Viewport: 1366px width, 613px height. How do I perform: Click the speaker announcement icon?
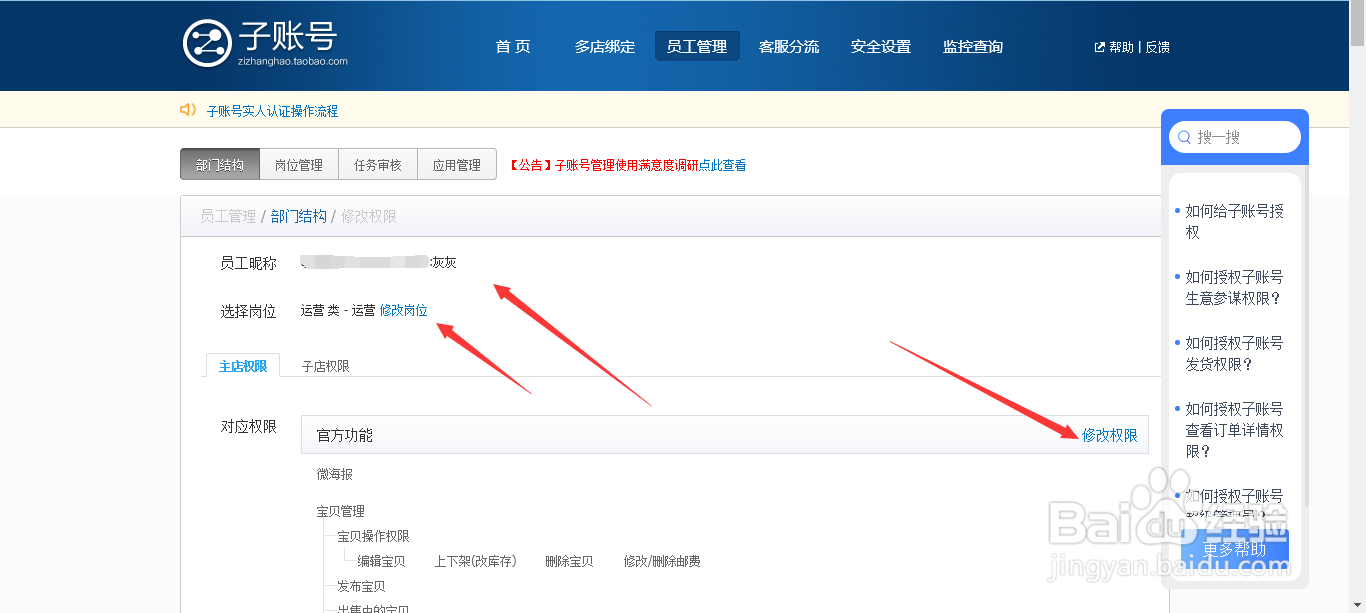188,110
